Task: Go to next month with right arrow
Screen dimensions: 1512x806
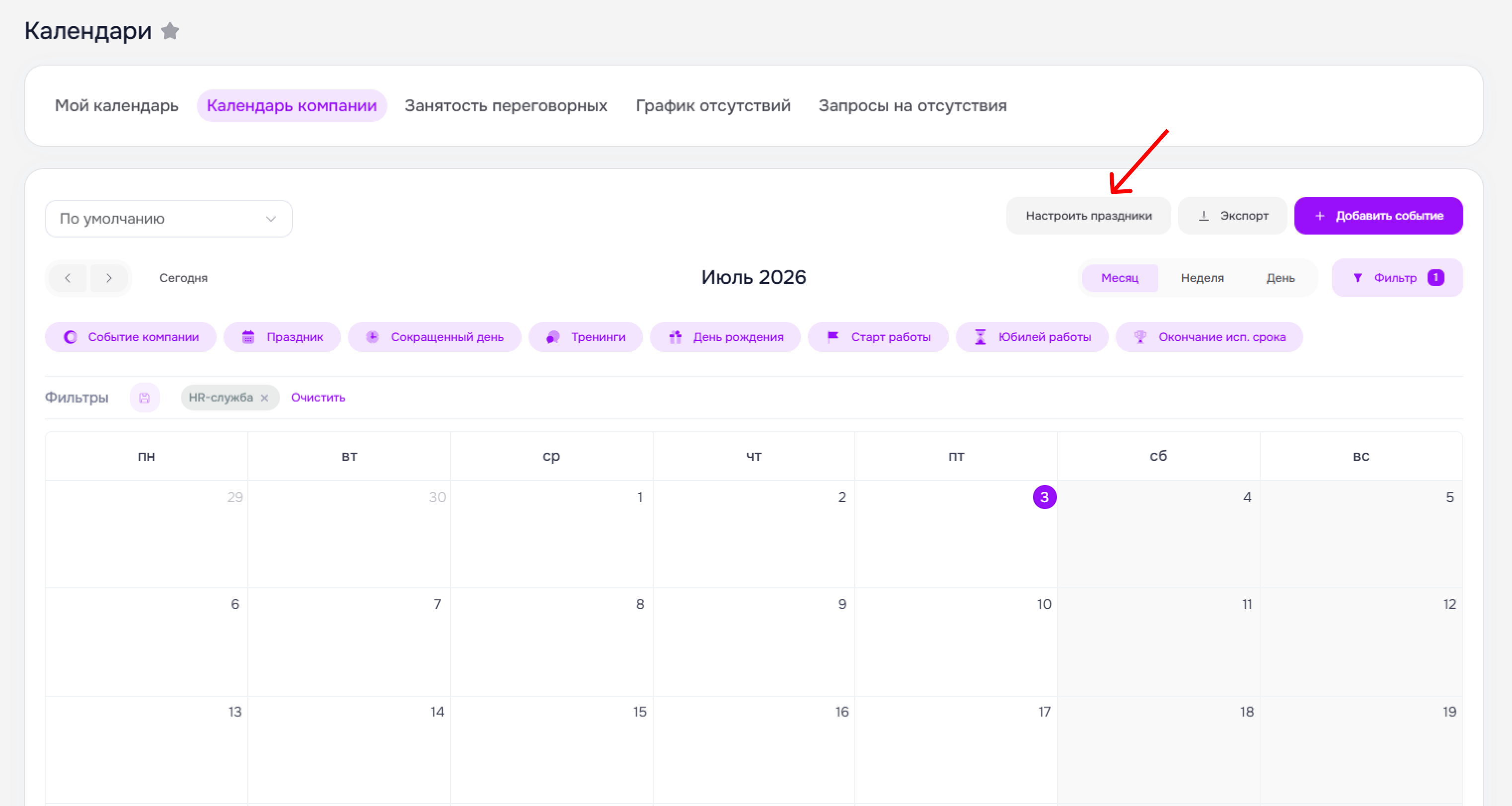Action: tap(109, 278)
